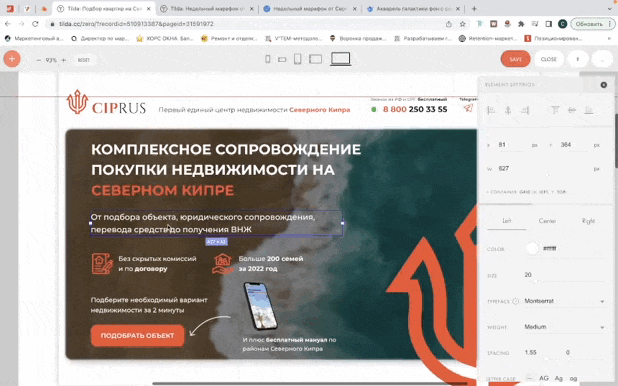
Task: Set text alignment to Center
Action: (x=547, y=221)
